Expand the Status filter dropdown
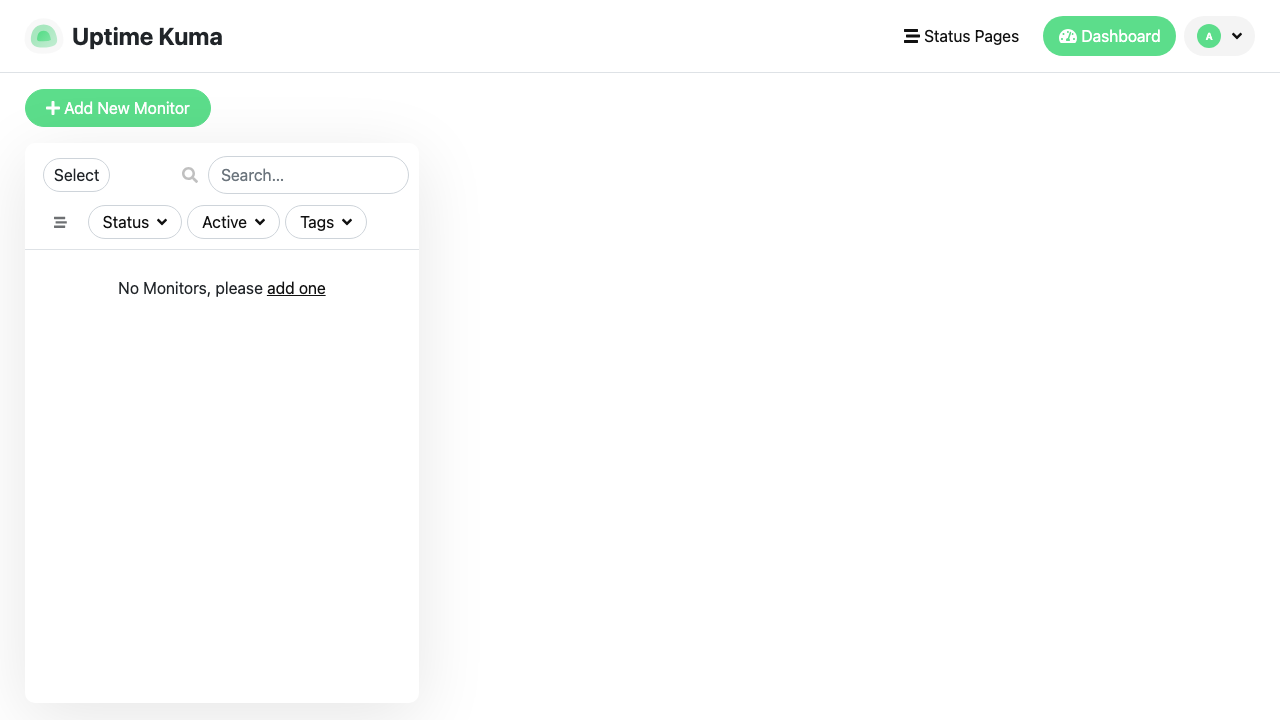The height and width of the screenshot is (720, 1280). (x=135, y=222)
